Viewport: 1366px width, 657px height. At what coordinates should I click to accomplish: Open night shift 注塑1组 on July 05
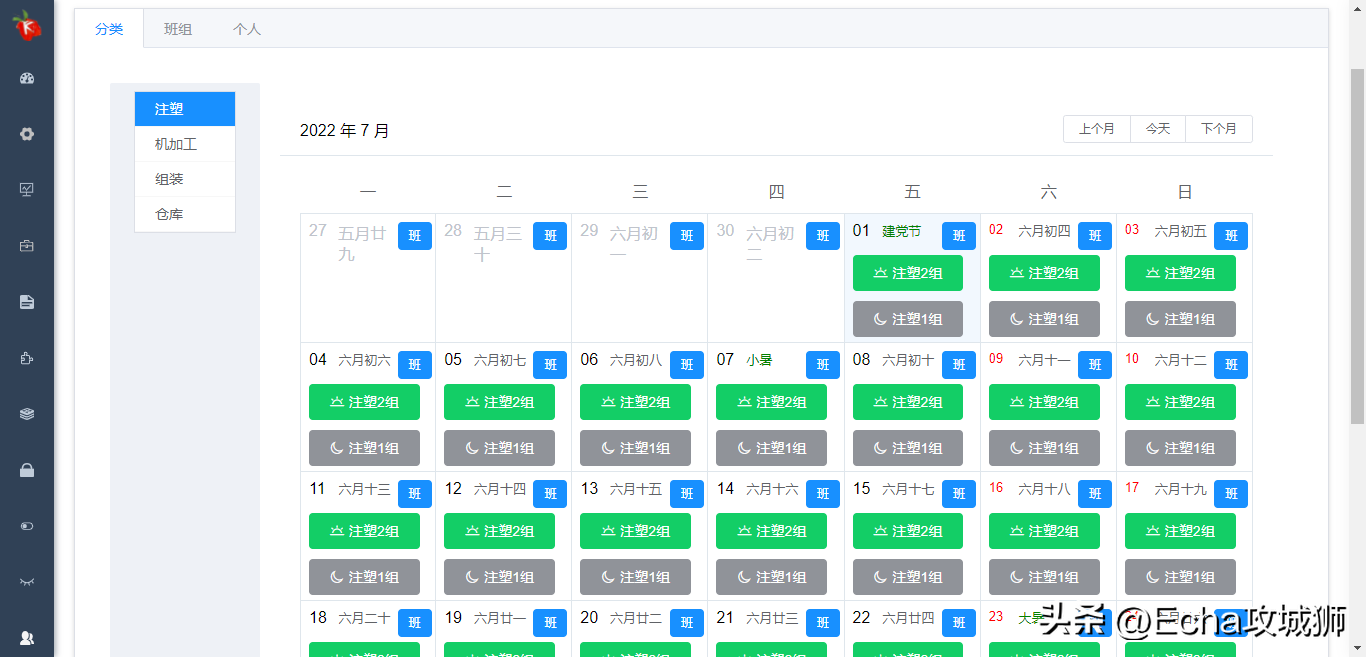click(x=499, y=448)
